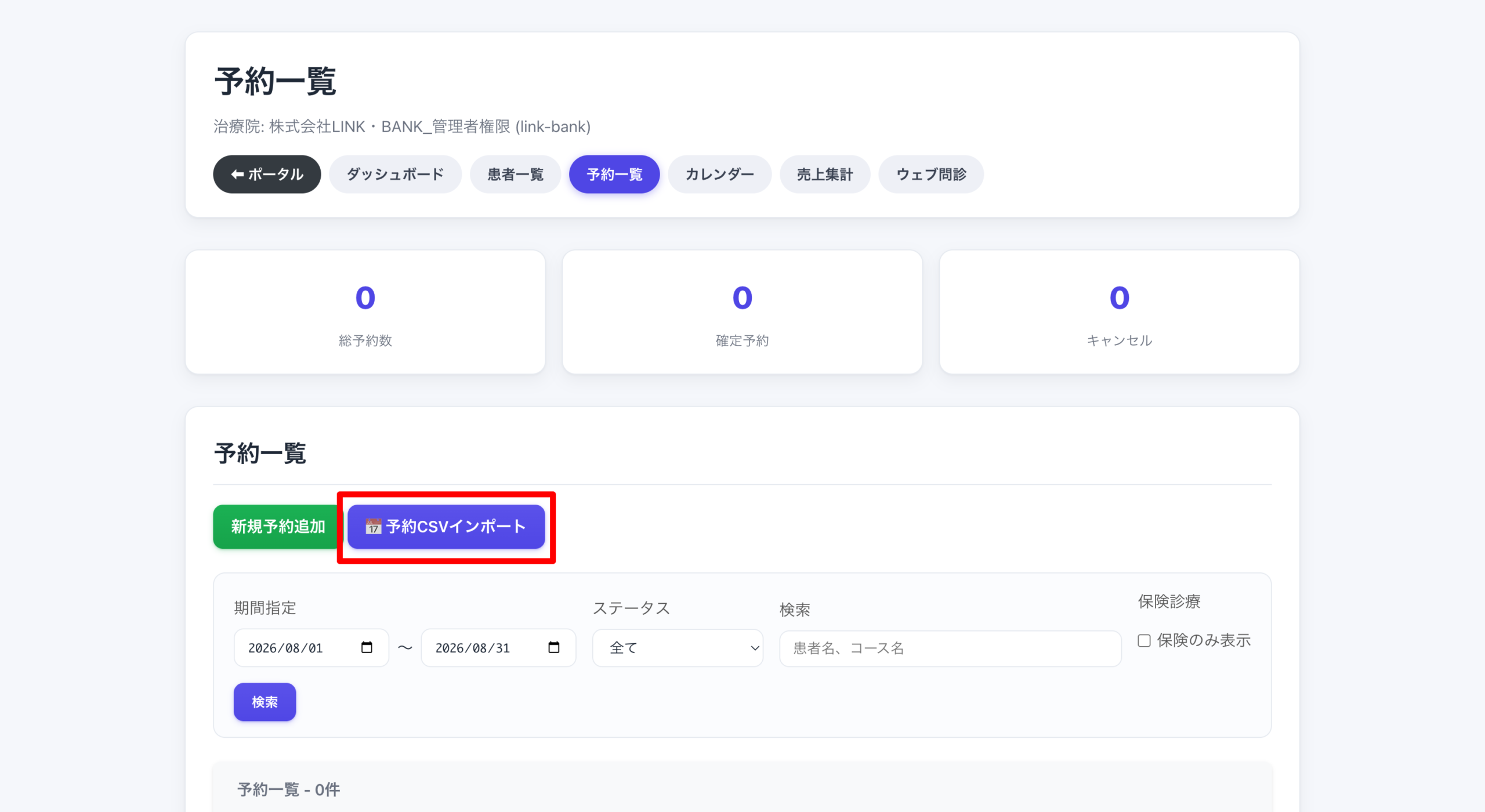This screenshot has width=1485, height=812.
Task: Click the calendar icon on CSV import button
Action: click(373, 527)
